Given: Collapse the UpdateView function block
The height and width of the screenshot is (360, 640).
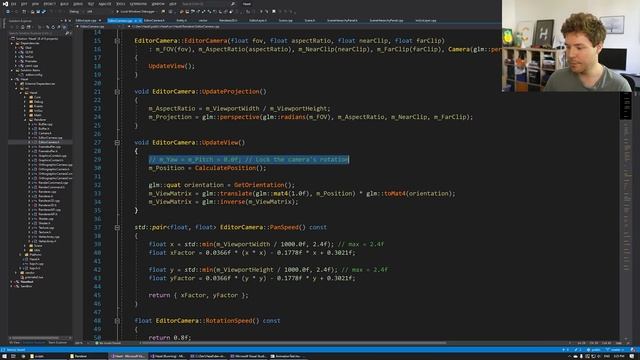Looking at the screenshot, I should [x=117, y=142].
